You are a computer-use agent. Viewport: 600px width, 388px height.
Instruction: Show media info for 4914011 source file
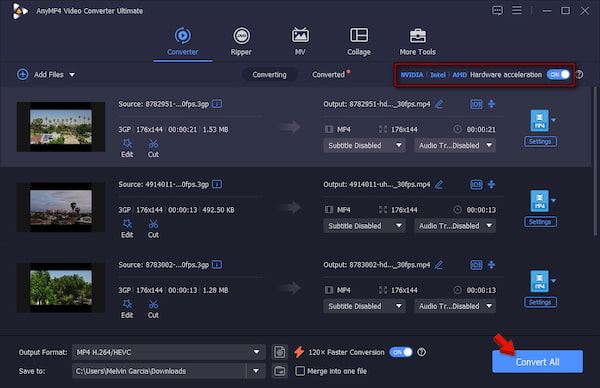pyautogui.click(x=217, y=184)
